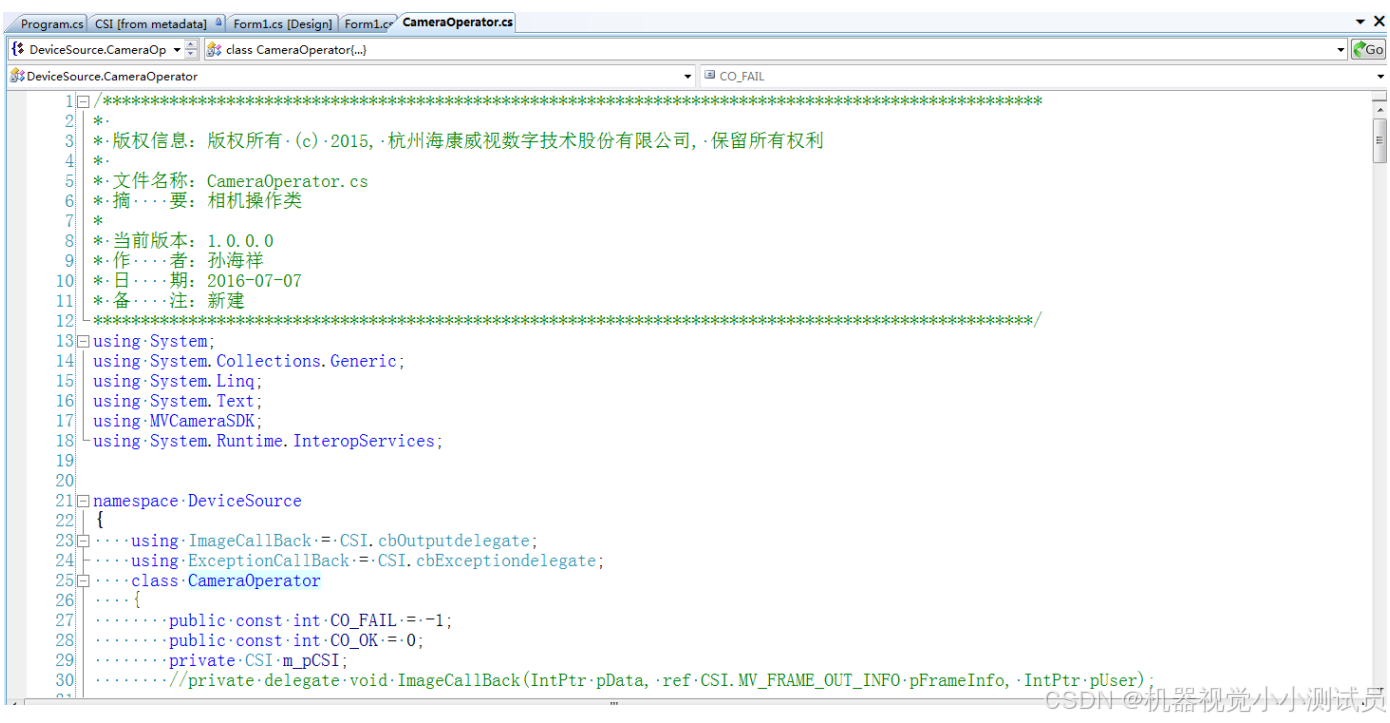
Task: Collapse the CameraOperator class at line 25
Action: 82,580
